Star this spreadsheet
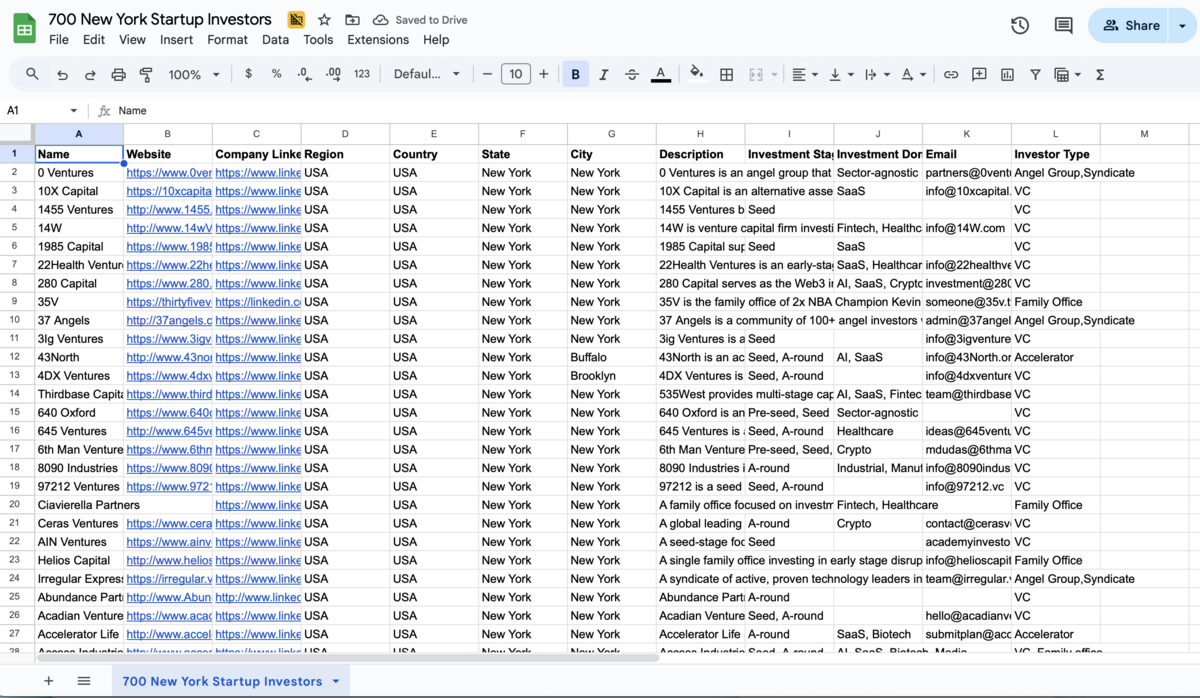This screenshot has width=1200, height=698. [324, 20]
